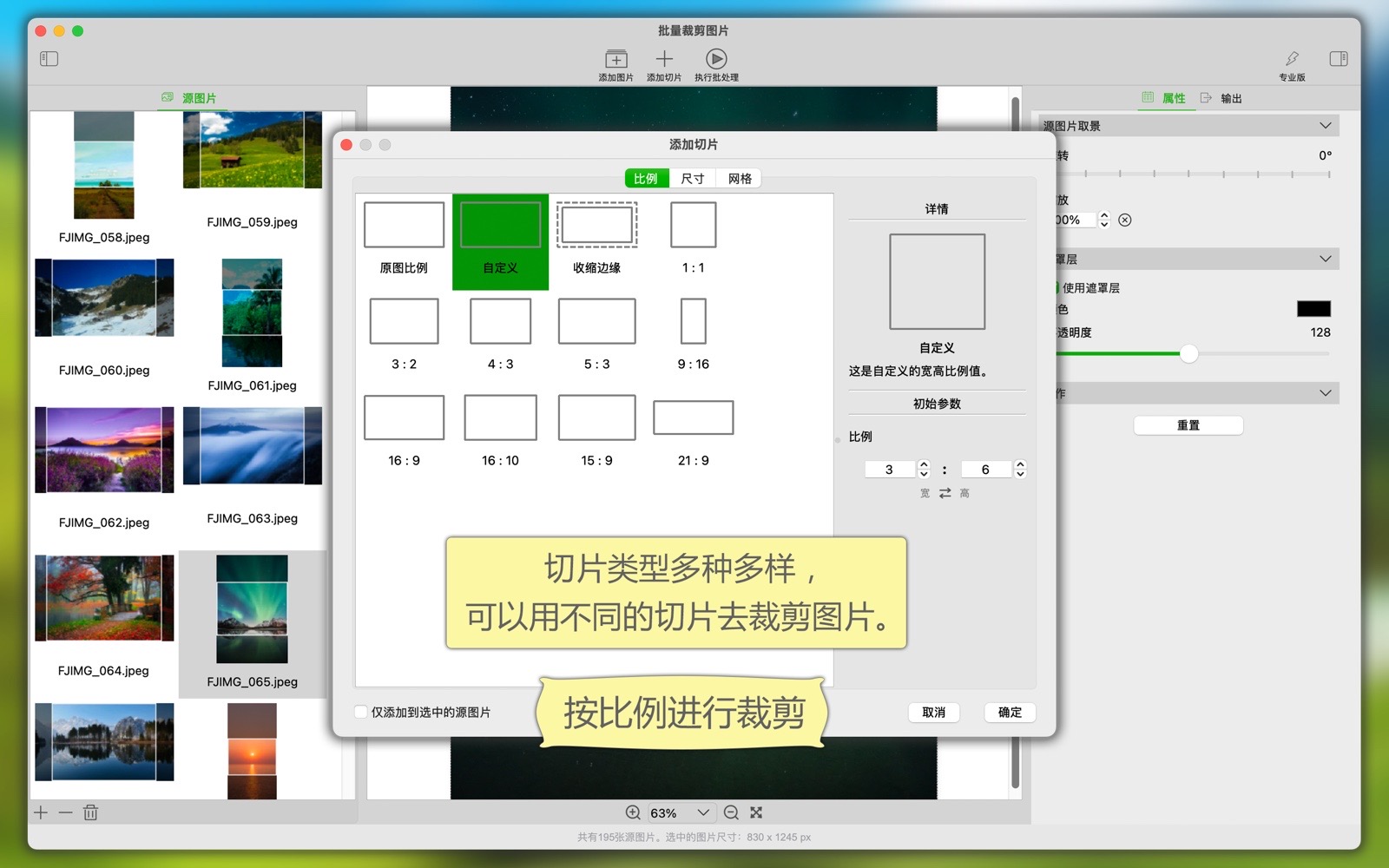Click the 专业版 pin icon
Viewport: 1389px width, 868px height.
(x=1292, y=59)
